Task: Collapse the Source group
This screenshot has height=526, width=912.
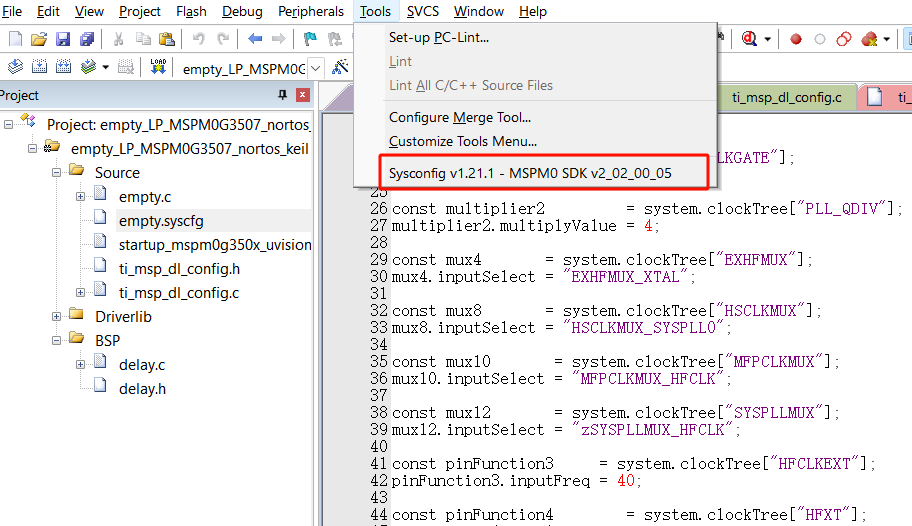Action: coord(56,172)
